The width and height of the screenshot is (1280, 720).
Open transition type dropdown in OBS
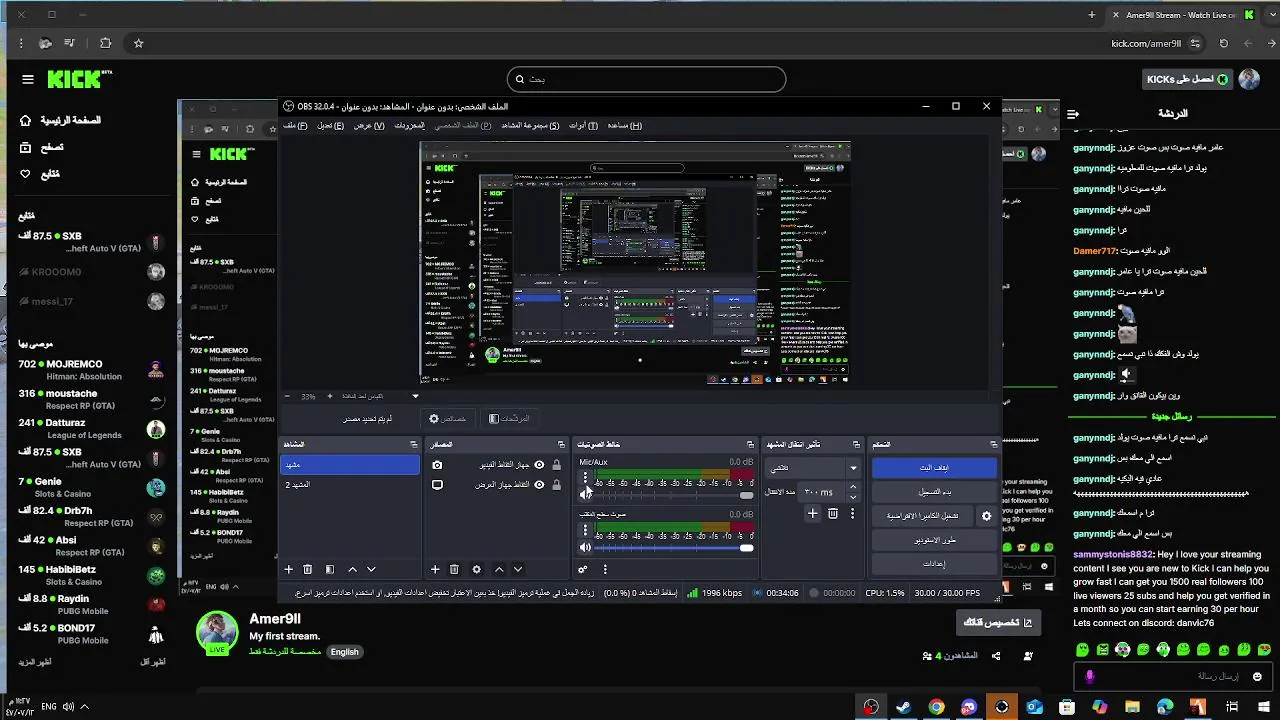(813, 467)
